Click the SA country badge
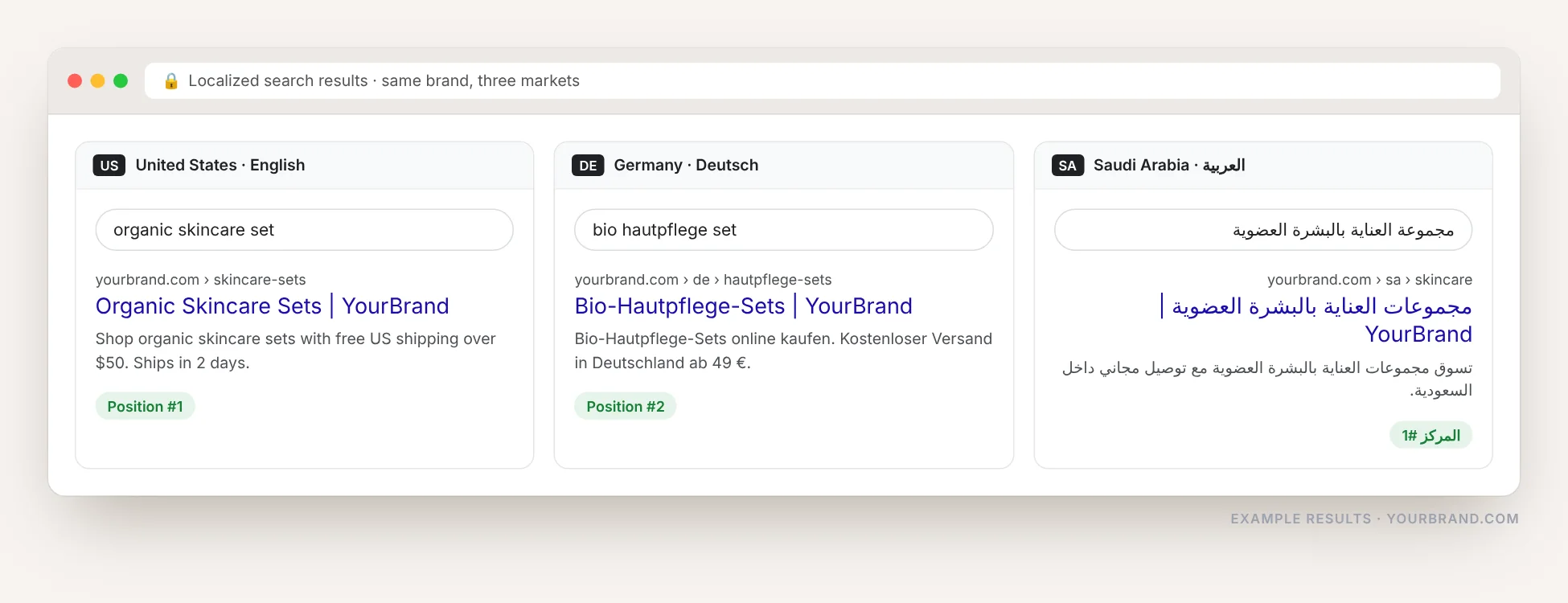This screenshot has height=603, width=1568. tap(1067, 166)
